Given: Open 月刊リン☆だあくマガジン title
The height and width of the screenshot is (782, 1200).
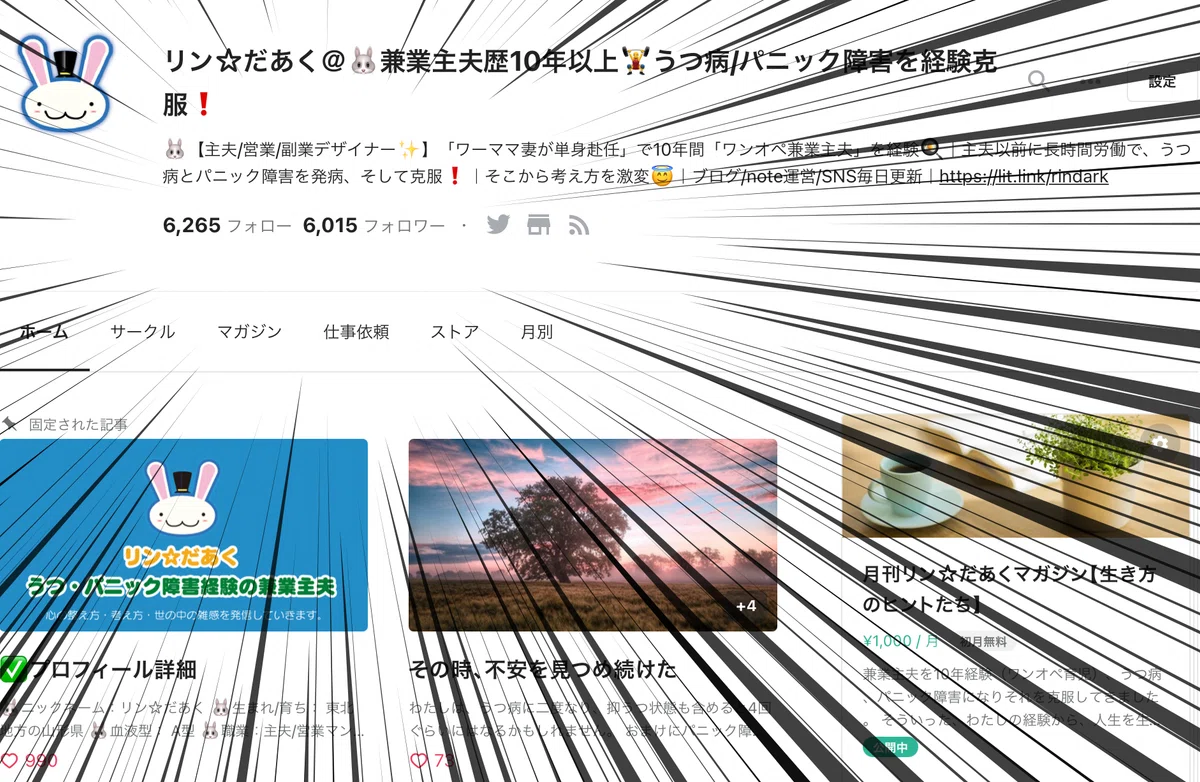Looking at the screenshot, I should point(1009,589).
